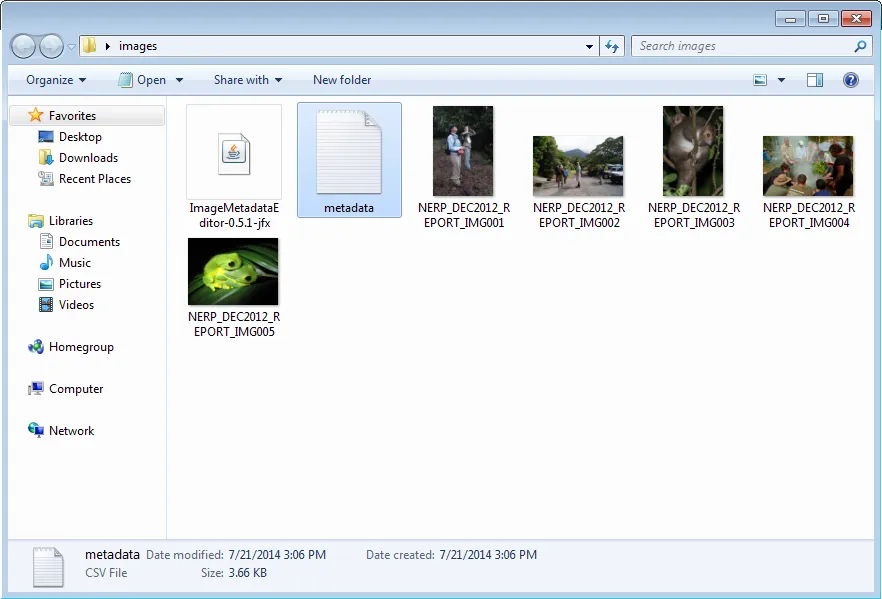Open the Documents library
The image size is (882, 599).
click(89, 242)
